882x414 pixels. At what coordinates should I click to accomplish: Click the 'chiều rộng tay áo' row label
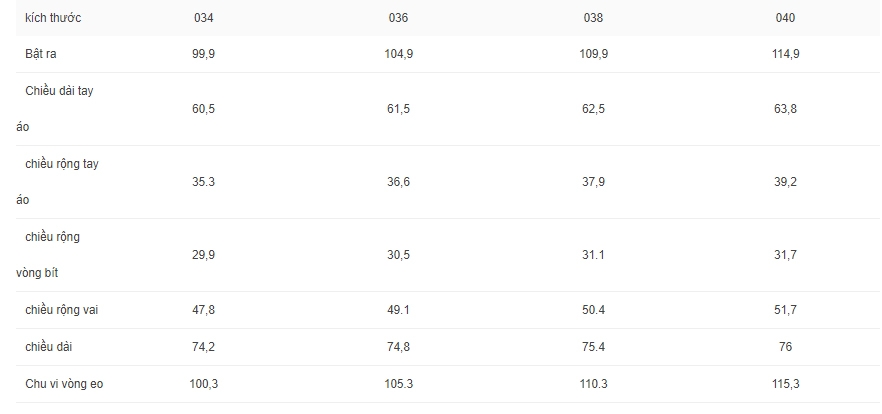click(57, 182)
